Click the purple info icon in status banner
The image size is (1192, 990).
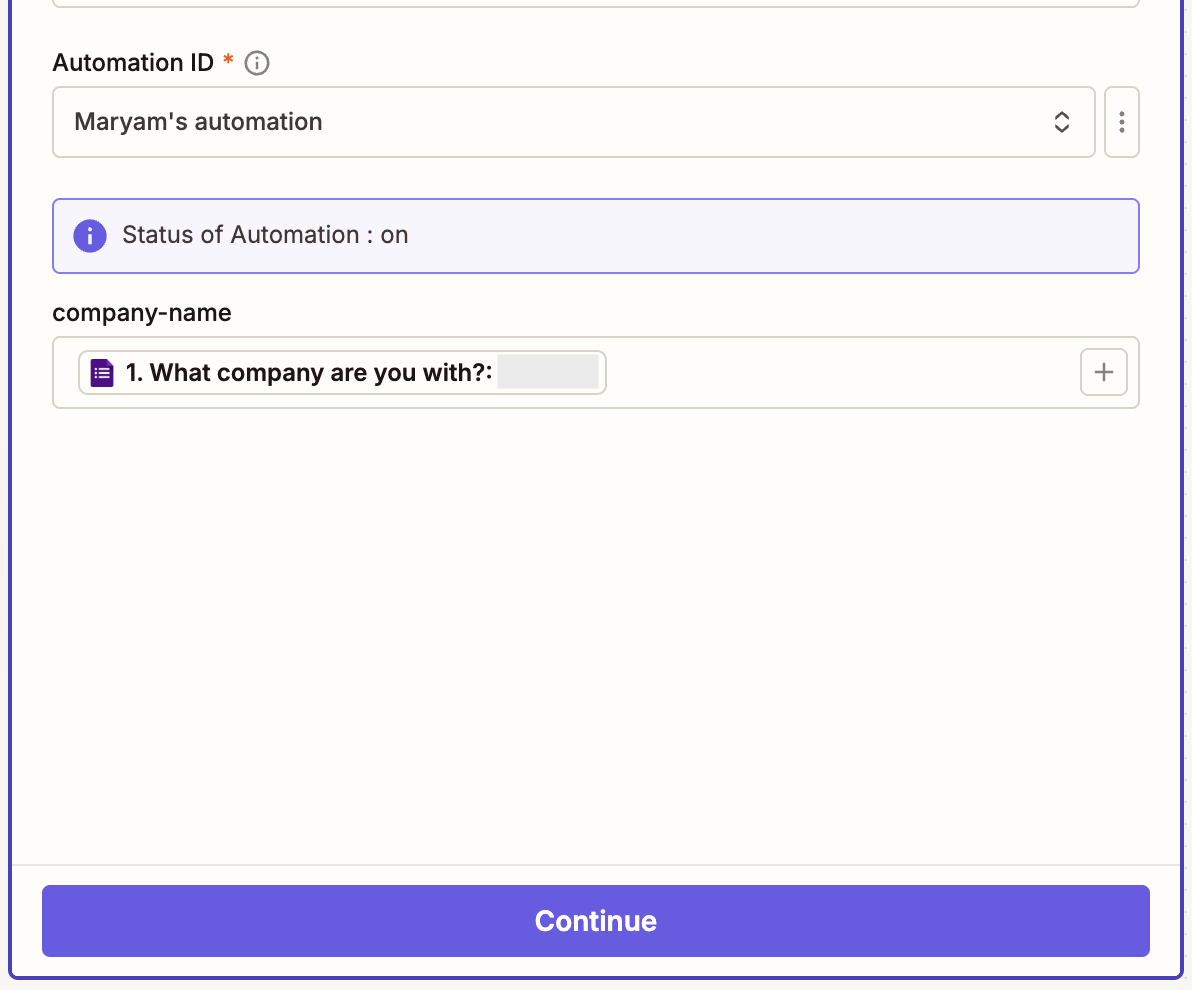coord(90,236)
